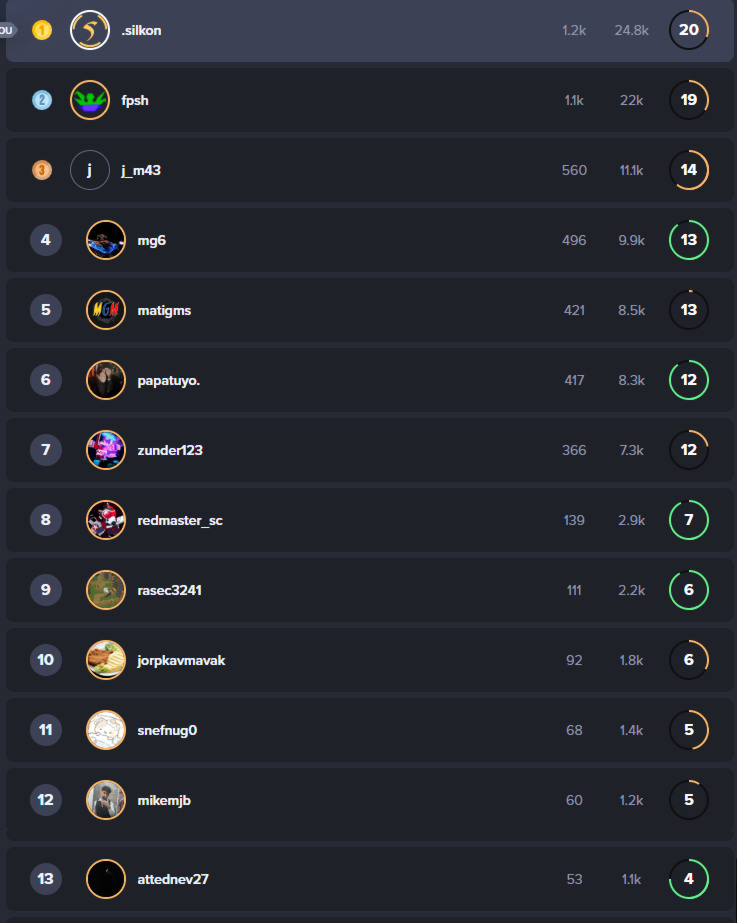
Task: Click the silver second-place medal icon
Action: 42,100
